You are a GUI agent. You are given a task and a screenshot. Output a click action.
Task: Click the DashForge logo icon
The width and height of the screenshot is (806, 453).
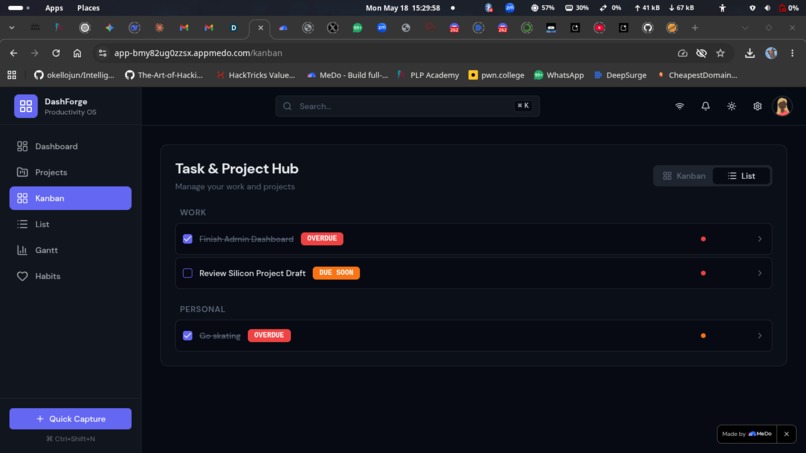26,106
